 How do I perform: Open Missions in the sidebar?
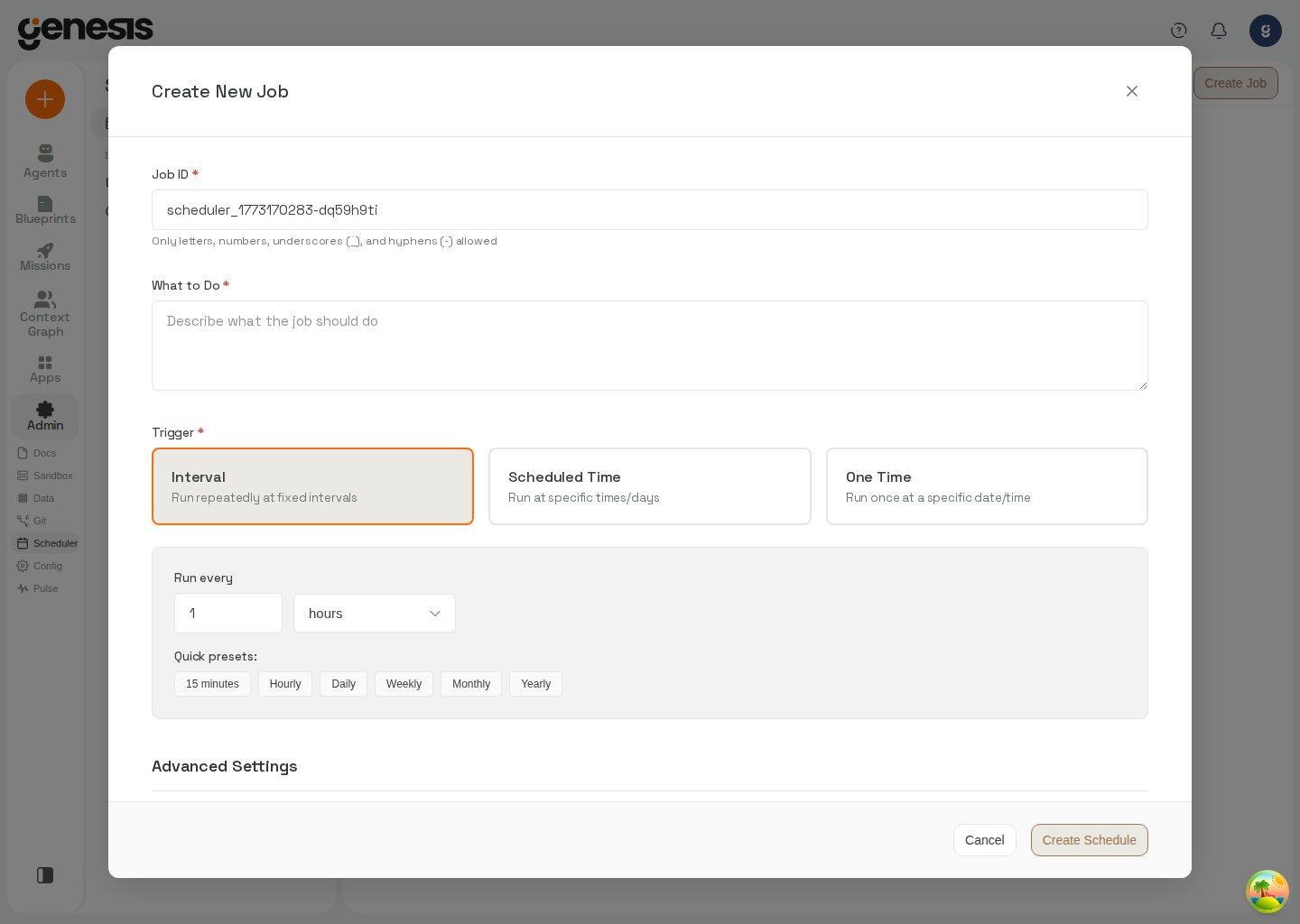tap(45, 257)
